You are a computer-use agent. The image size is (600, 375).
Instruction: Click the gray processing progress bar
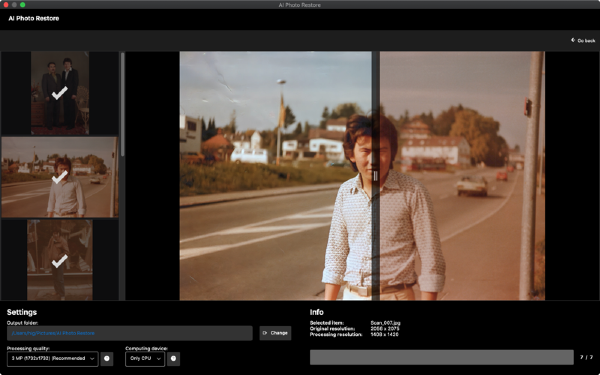442,357
